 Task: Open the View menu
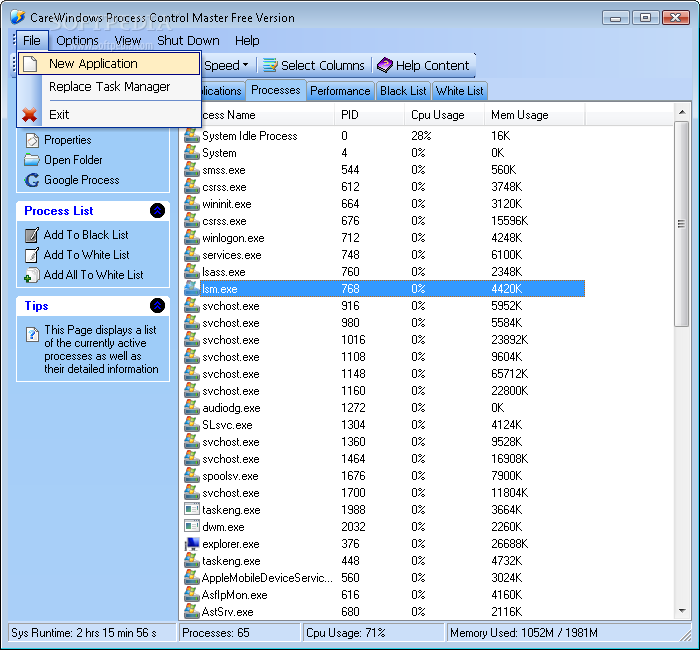(128, 41)
